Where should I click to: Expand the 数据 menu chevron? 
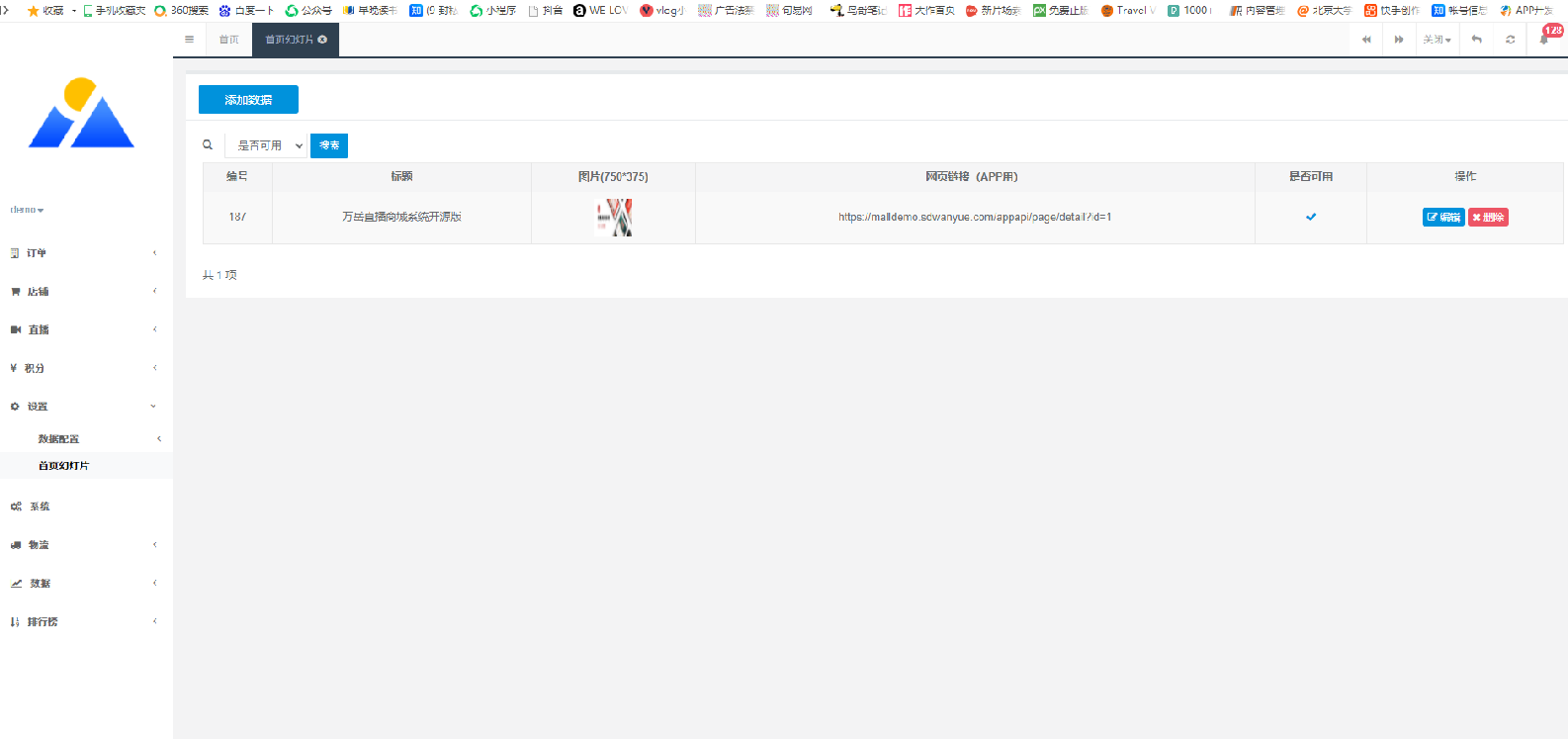155,583
